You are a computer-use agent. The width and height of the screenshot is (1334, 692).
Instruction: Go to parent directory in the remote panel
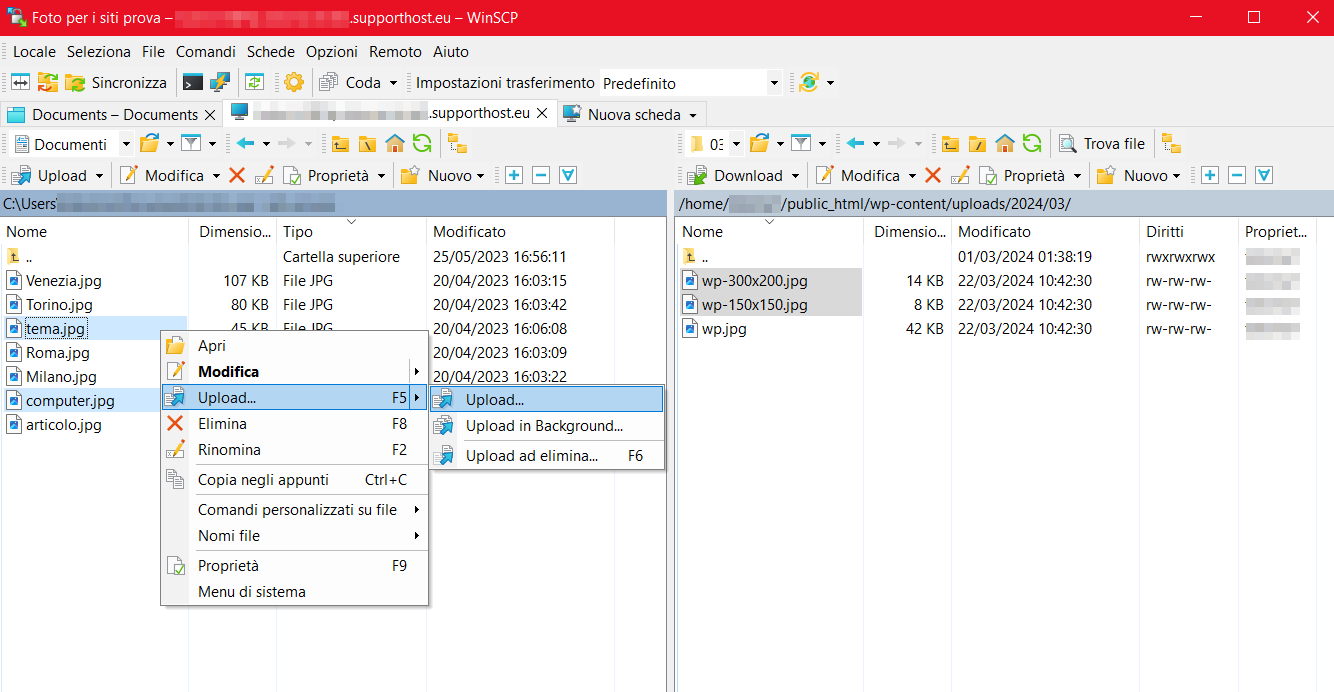click(950, 144)
